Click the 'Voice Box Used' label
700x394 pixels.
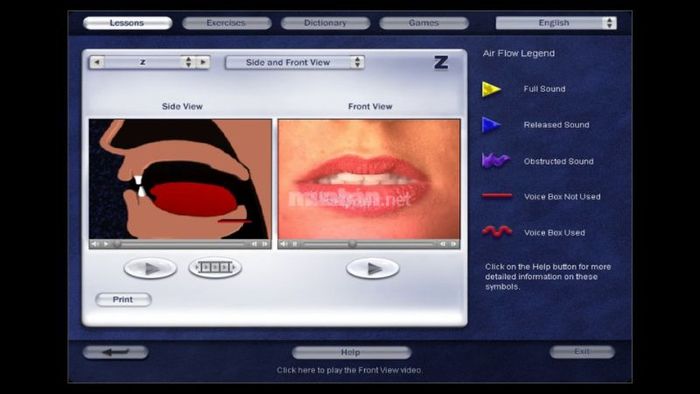(554, 233)
